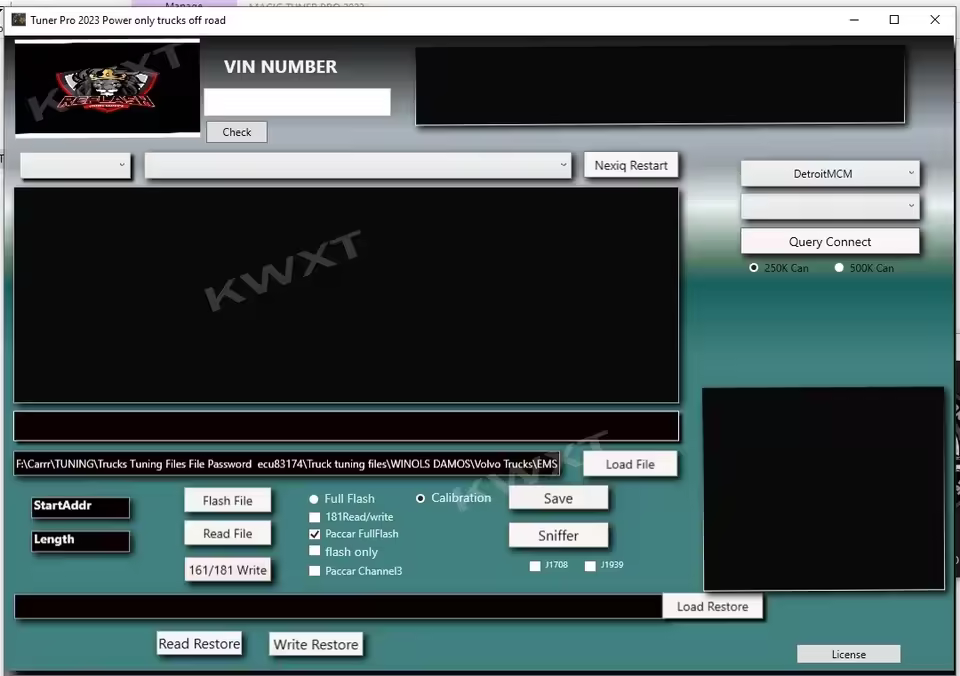This screenshot has width=960, height=676.
Task: Click the Load File button
Action: (x=630, y=464)
